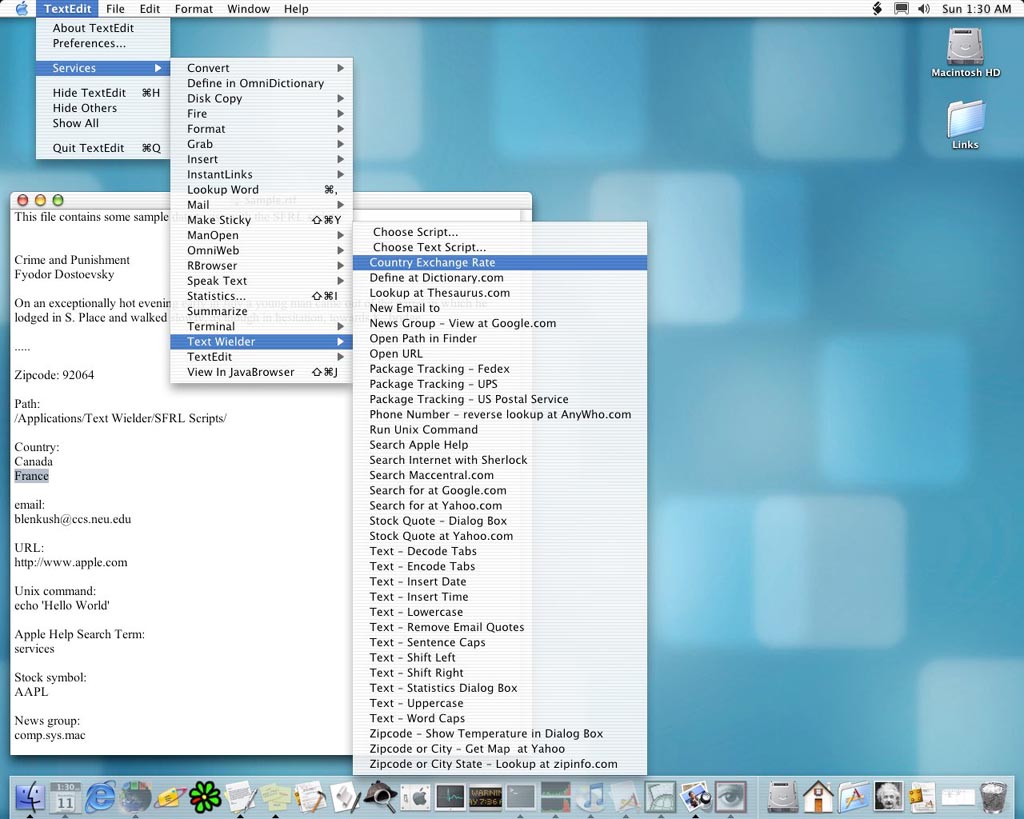The height and width of the screenshot is (819, 1024).
Task: Expand the Terminal submenu
Action: pyautogui.click(x=261, y=327)
